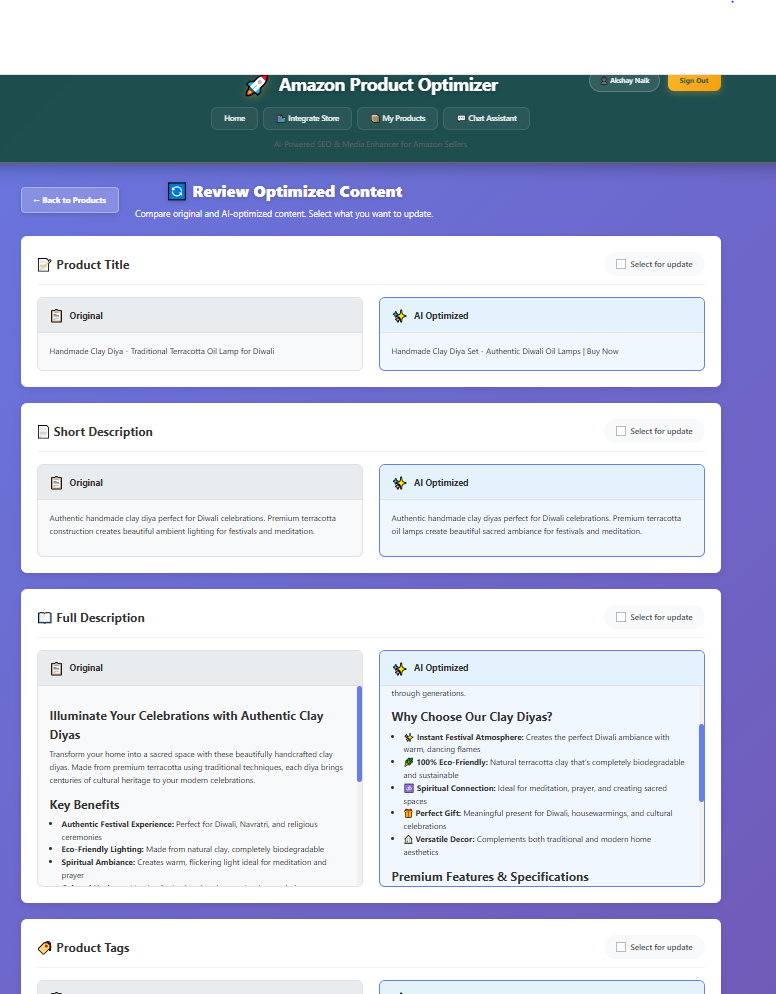Screen dimensions: 776x994
Task: Click the Amazon Product Optimizer title
Action: (388, 85)
